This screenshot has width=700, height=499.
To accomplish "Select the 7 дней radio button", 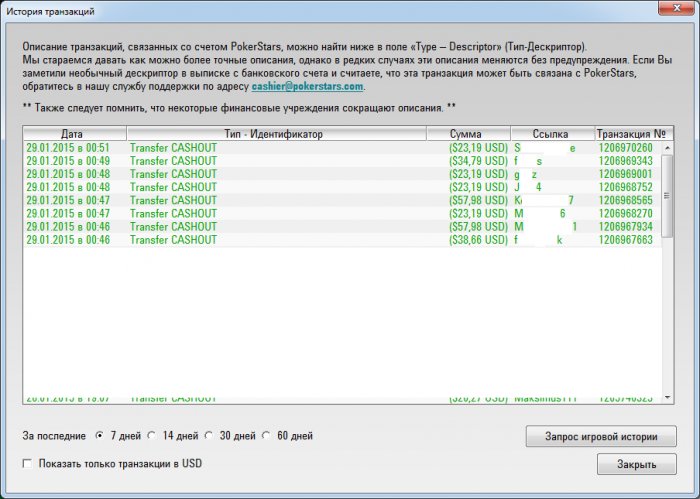I will point(99,436).
